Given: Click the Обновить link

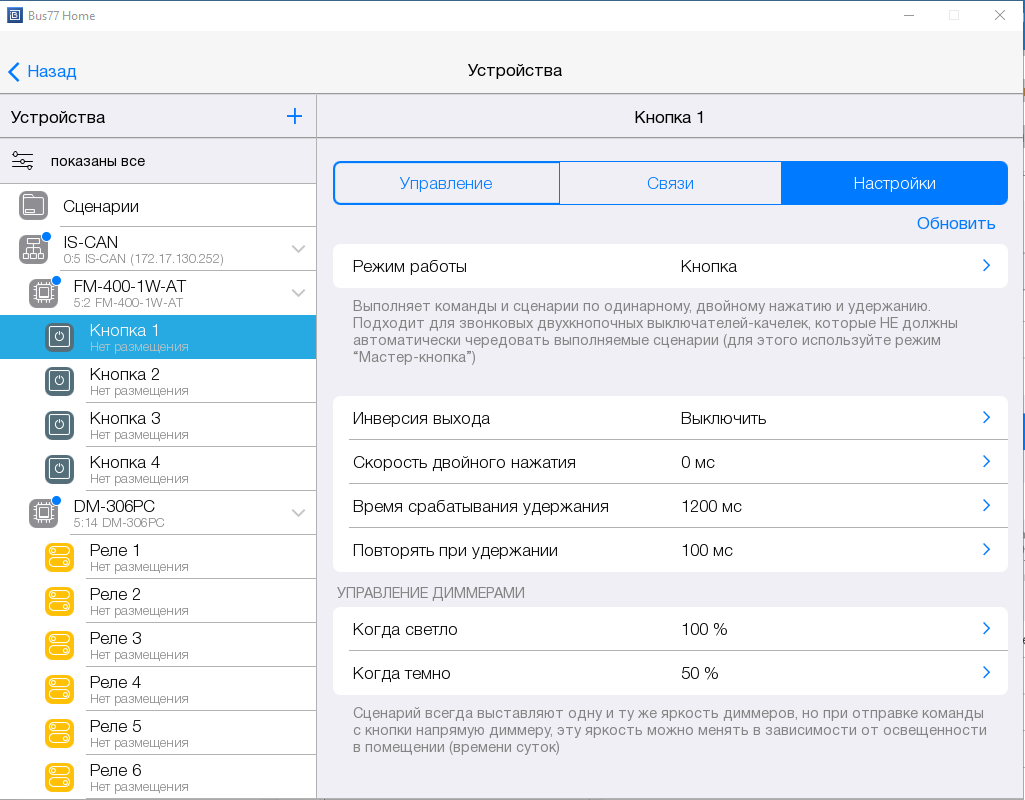Looking at the screenshot, I should pos(955,223).
